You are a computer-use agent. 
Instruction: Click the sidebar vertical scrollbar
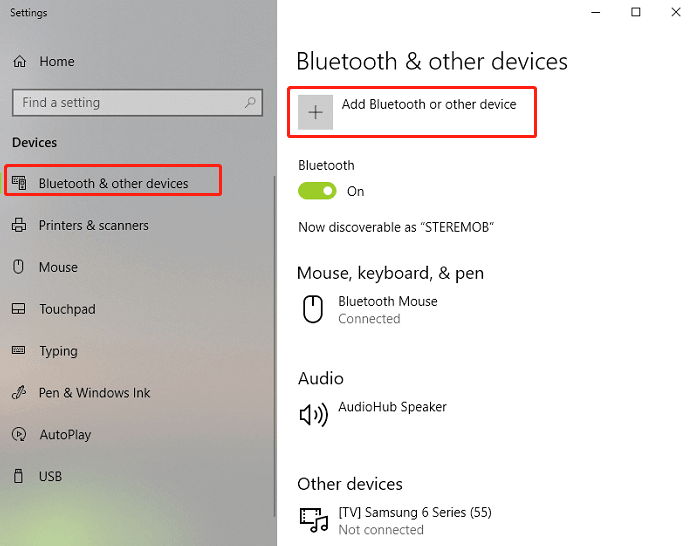275,346
